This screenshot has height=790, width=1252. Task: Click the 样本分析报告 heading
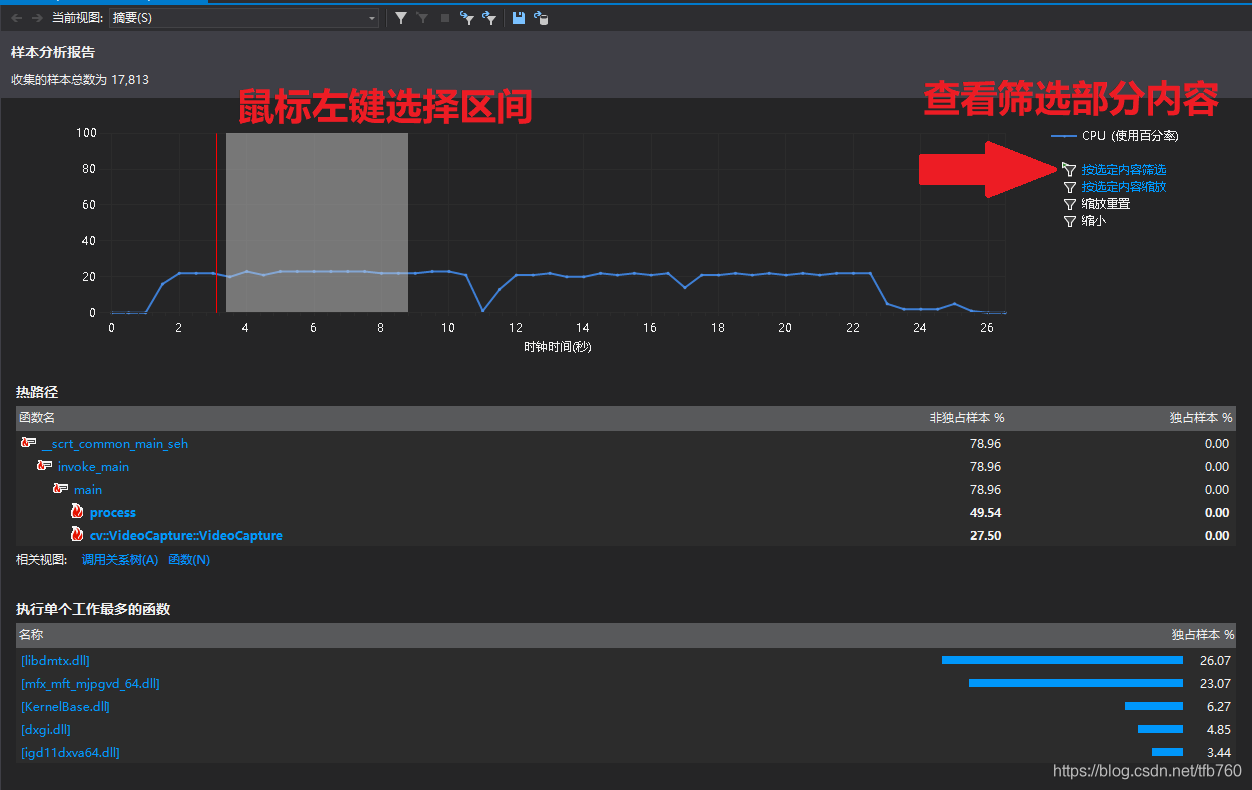[53, 52]
